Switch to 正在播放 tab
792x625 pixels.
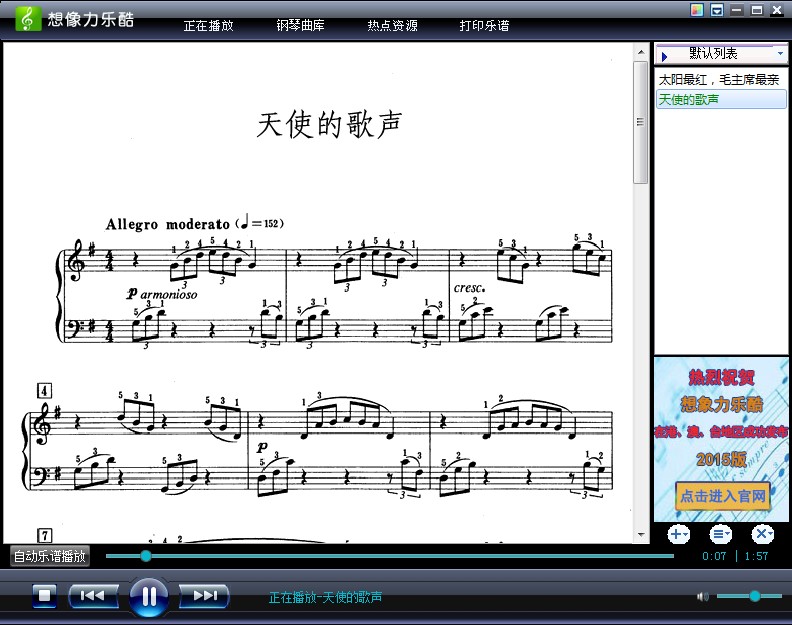(209, 25)
